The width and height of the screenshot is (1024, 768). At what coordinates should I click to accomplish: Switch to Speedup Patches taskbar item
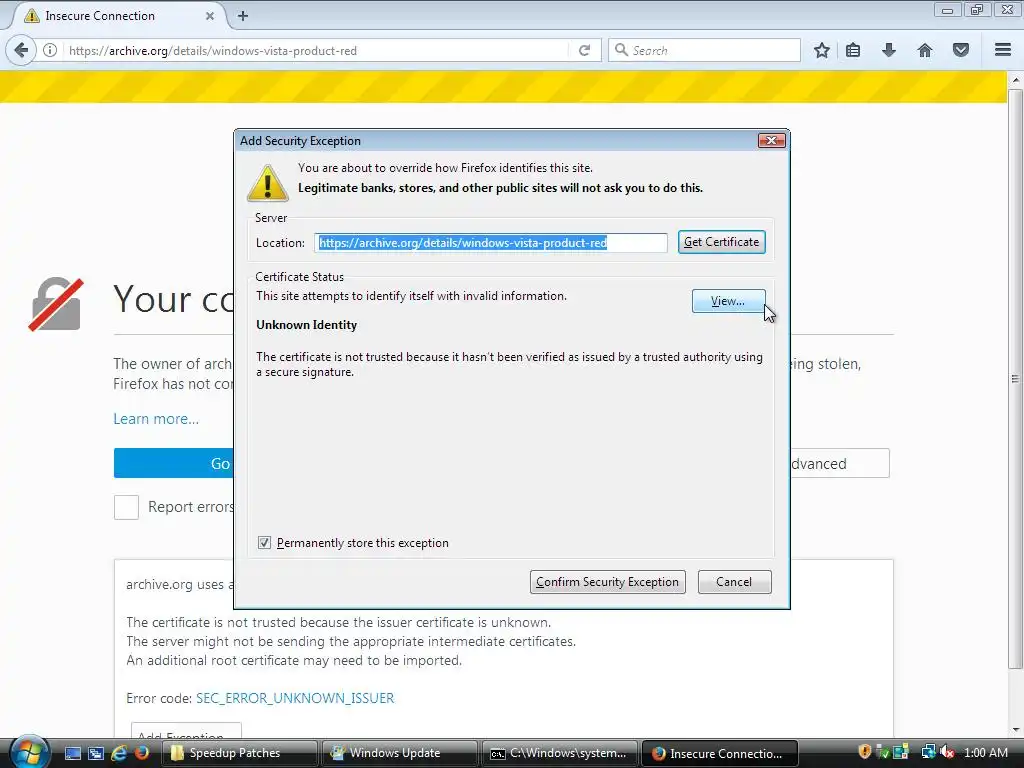[240, 753]
